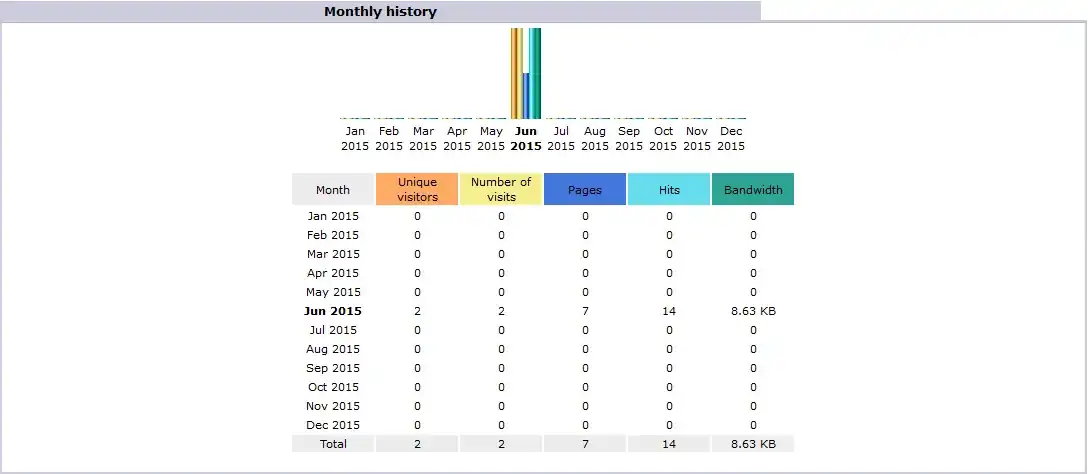
Task: Select the Jan 2015 row label in the table
Action: pyautogui.click(x=333, y=216)
